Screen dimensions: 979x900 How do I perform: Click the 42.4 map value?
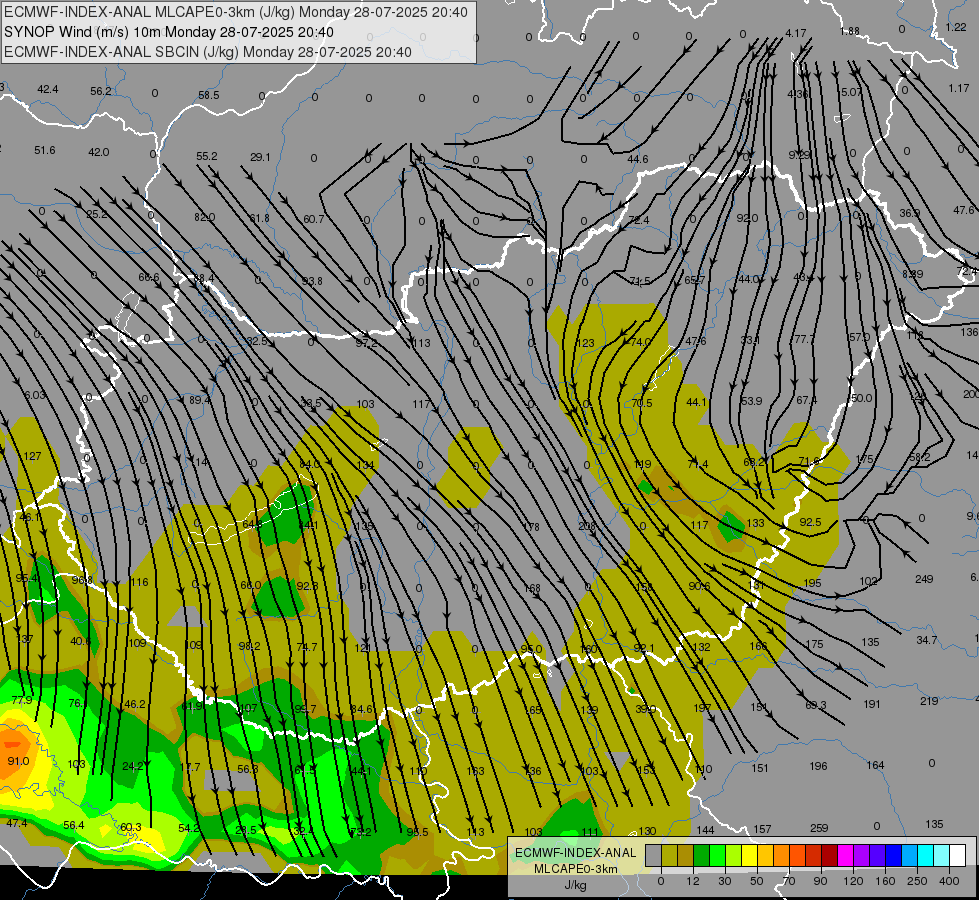47,89
